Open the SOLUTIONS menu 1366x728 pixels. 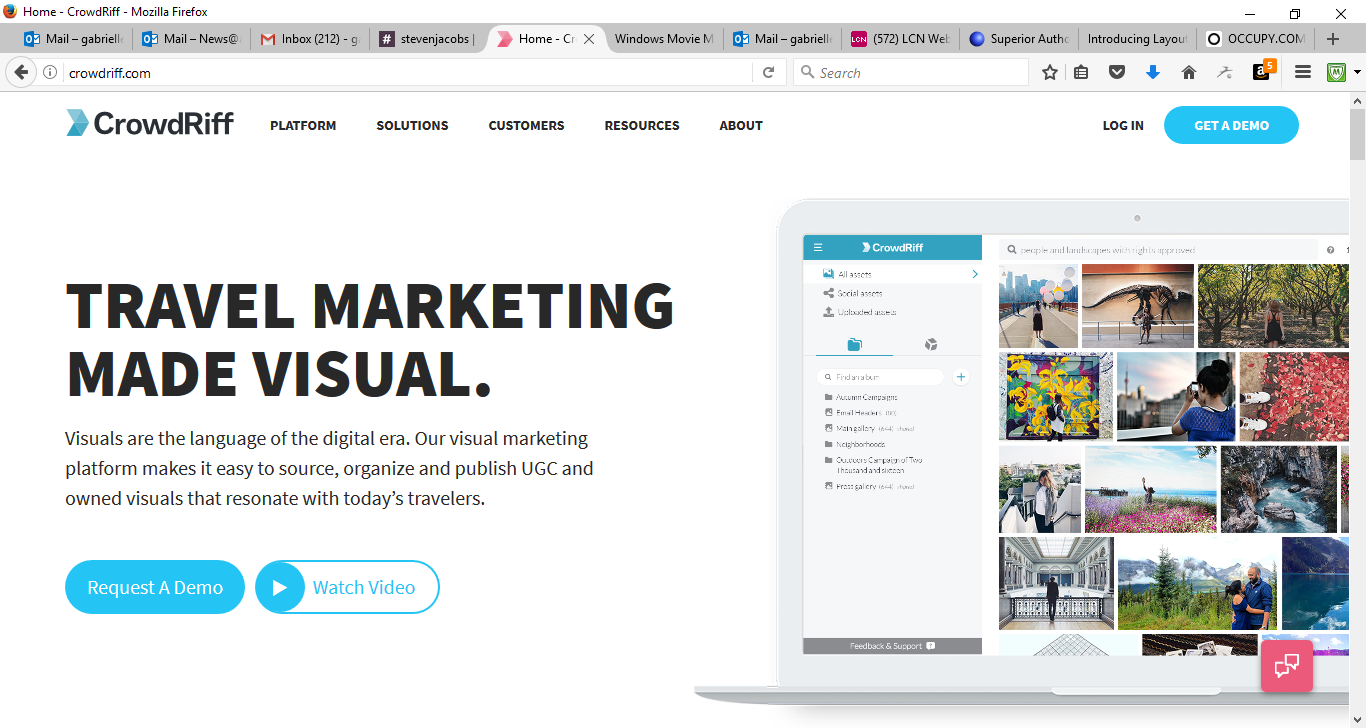[x=412, y=125]
